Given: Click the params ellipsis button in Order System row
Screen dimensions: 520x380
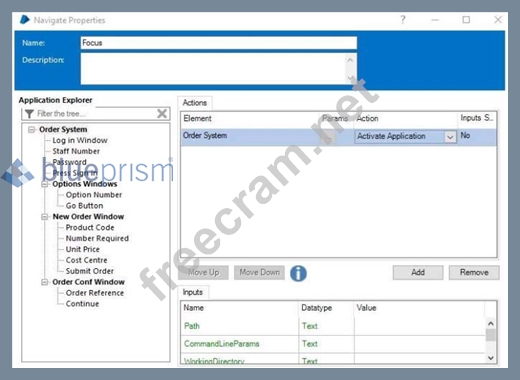Looking at the screenshot, I should pyautogui.click(x=329, y=137).
